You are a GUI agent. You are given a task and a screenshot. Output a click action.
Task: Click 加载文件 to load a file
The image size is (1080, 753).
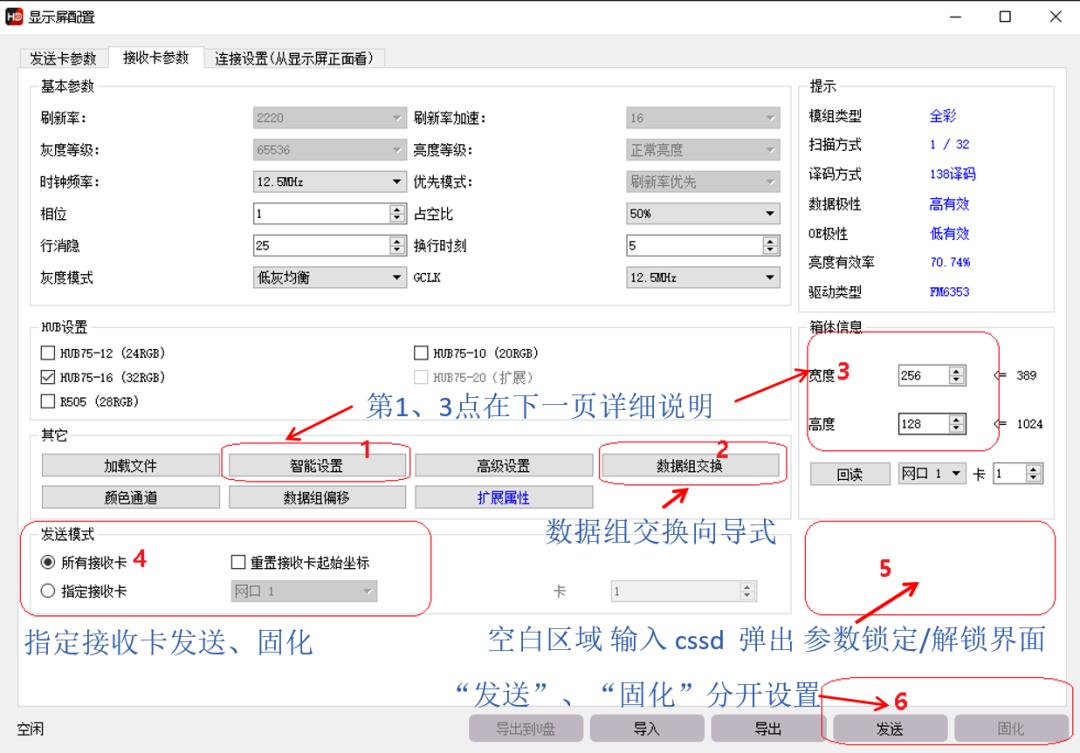129,464
